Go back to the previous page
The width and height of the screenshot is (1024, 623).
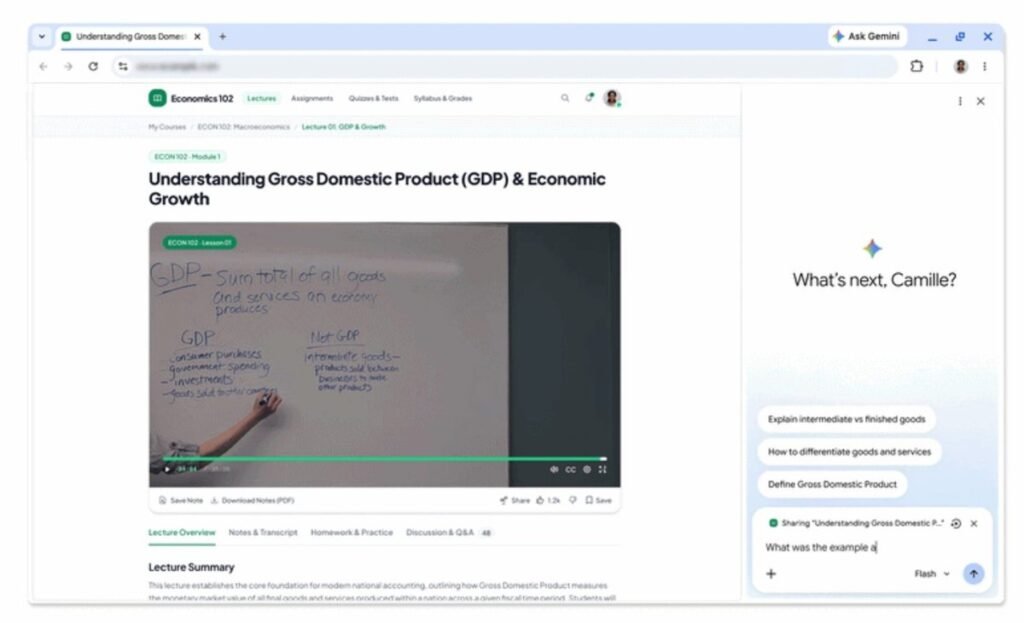point(43,67)
